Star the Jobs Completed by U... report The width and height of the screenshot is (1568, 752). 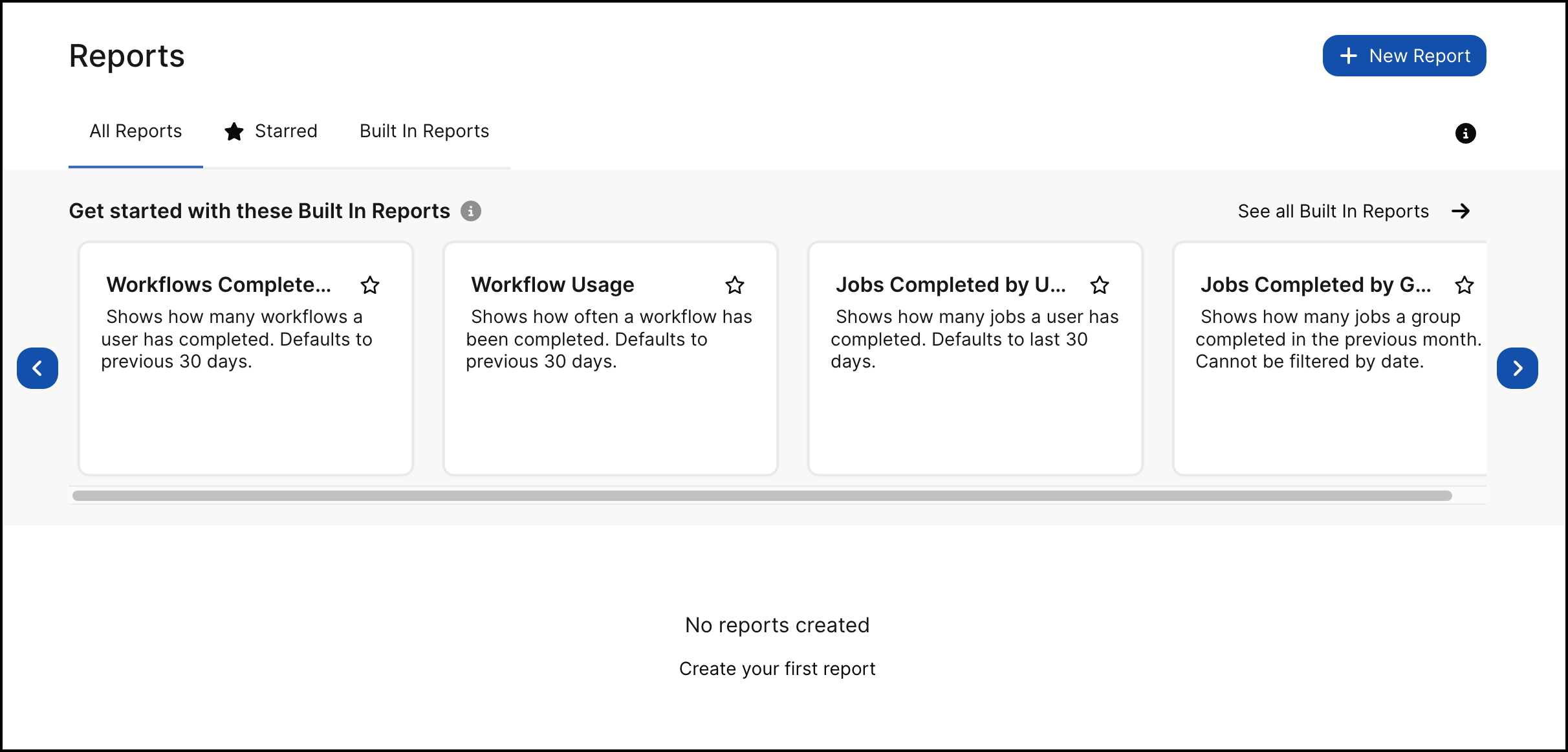[x=1100, y=285]
